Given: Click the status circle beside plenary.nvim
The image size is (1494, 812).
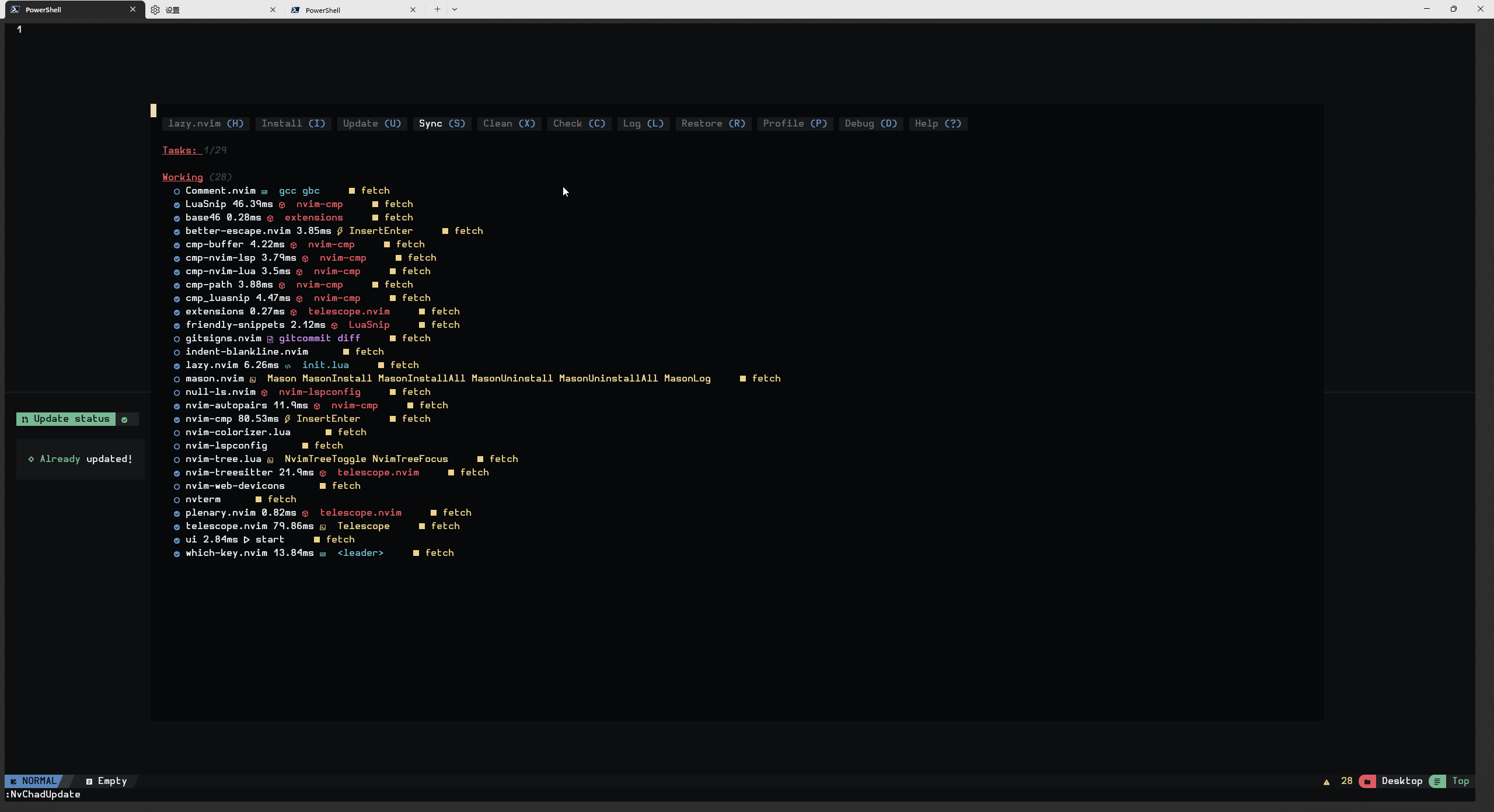Looking at the screenshot, I should (x=177, y=513).
